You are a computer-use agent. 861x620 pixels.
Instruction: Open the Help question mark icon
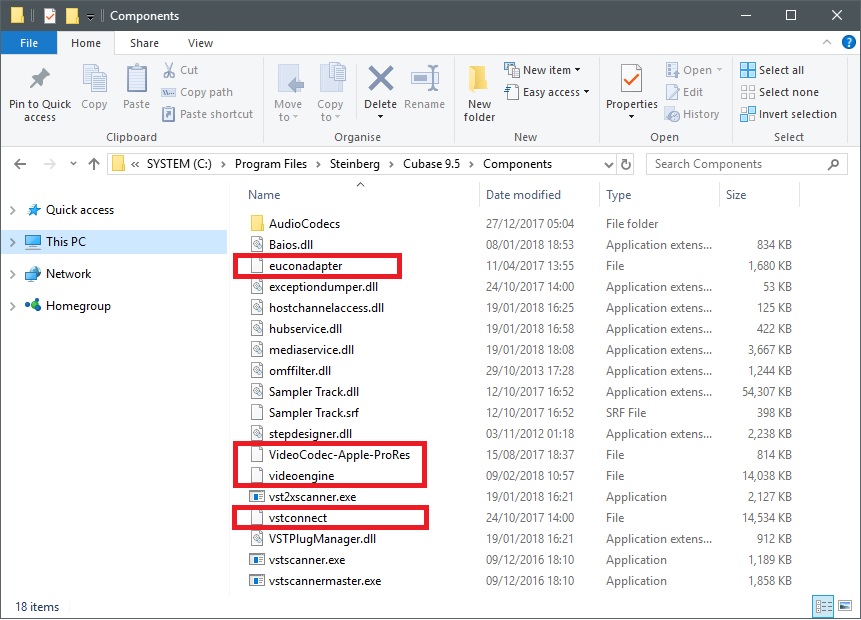point(848,42)
